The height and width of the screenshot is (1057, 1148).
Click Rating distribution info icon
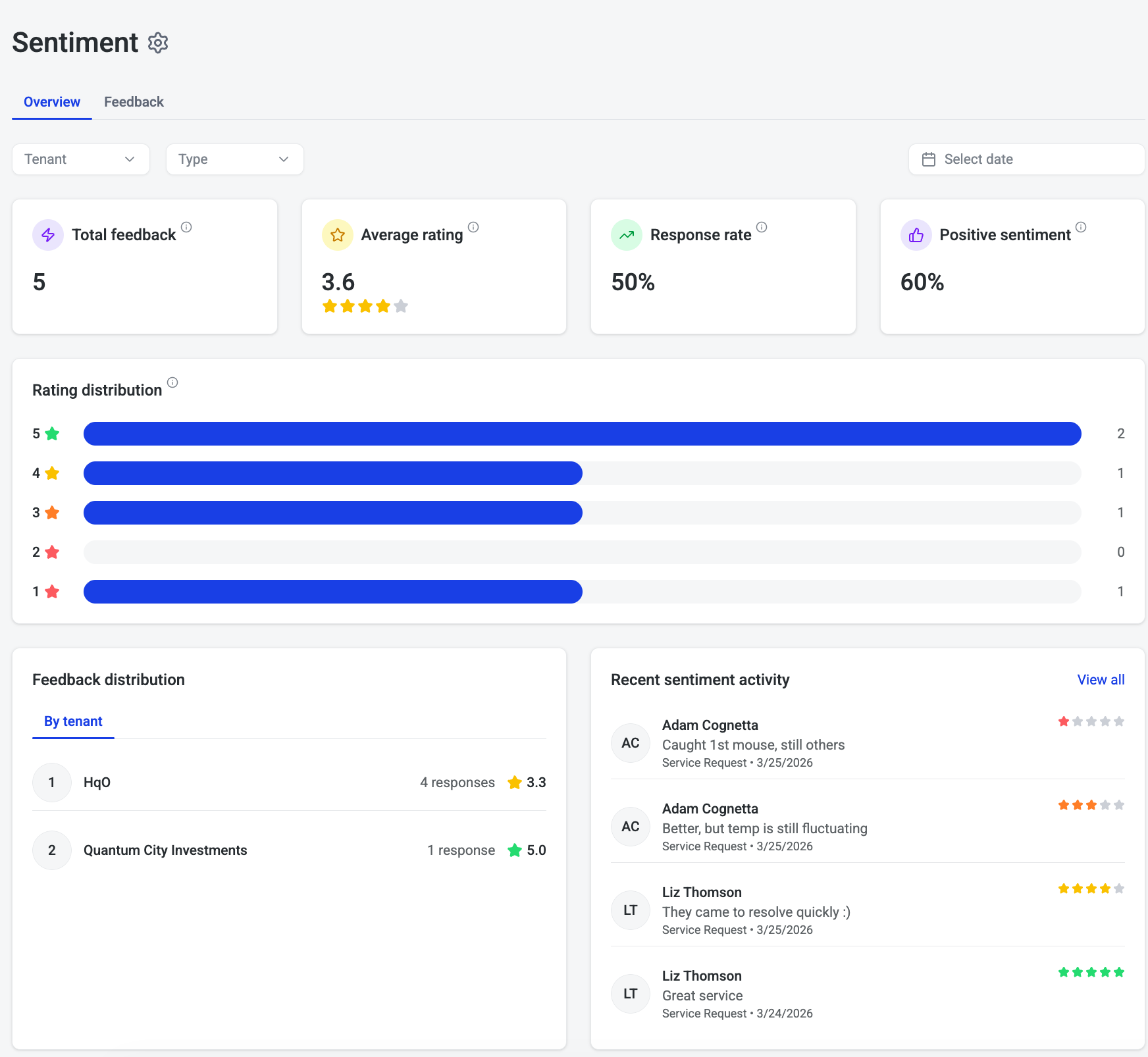pyautogui.click(x=172, y=382)
